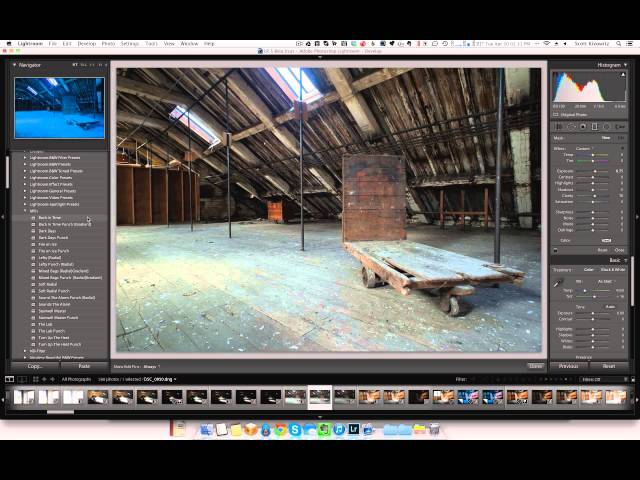Set Navigator zoom to FIT

point(75,65)
